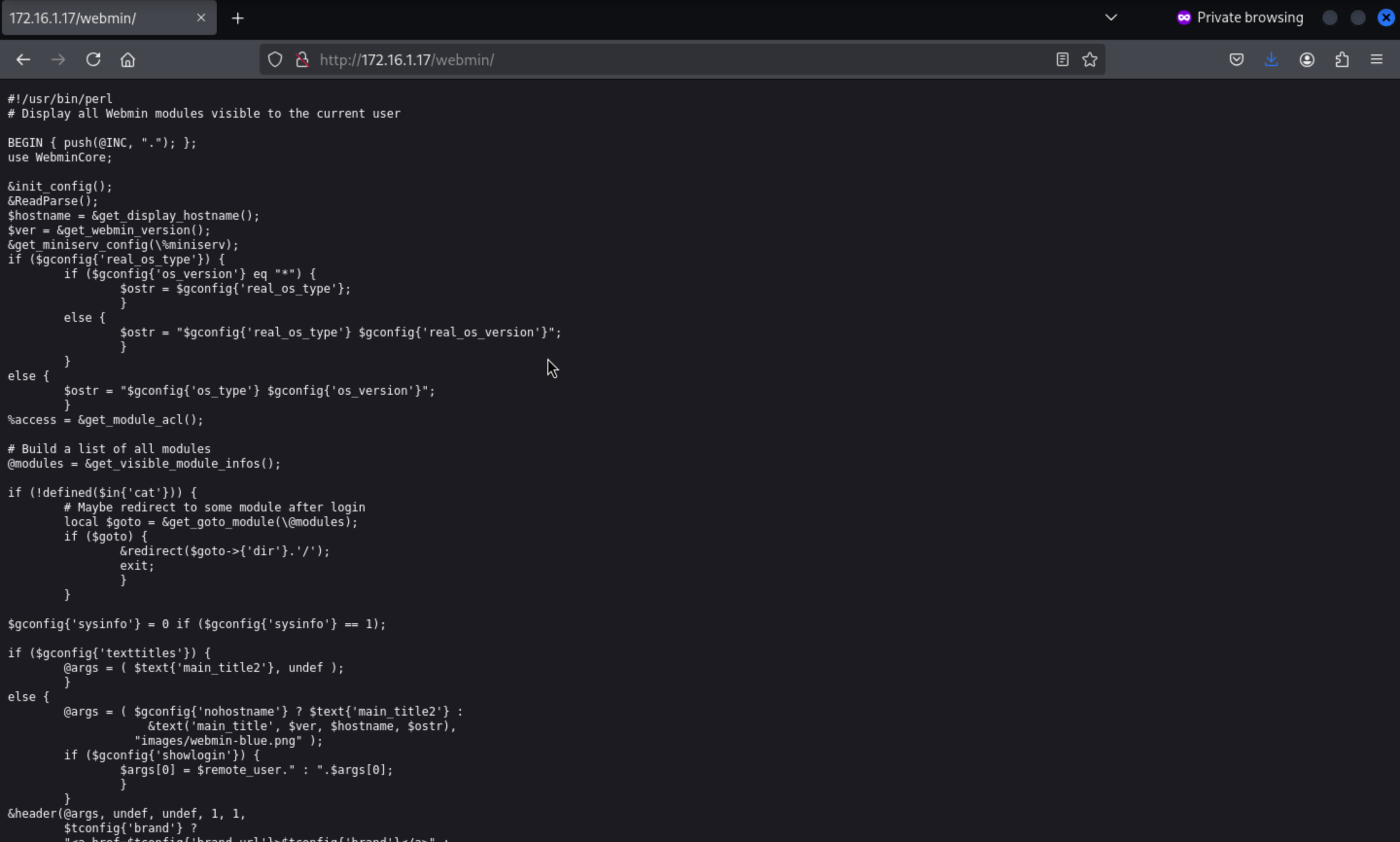Close the 172.16.1.17/webmin/ tab
Image resolution: width=1400 pixels, height=842 pixels.
pyautogui.click(x=201, y=18)
